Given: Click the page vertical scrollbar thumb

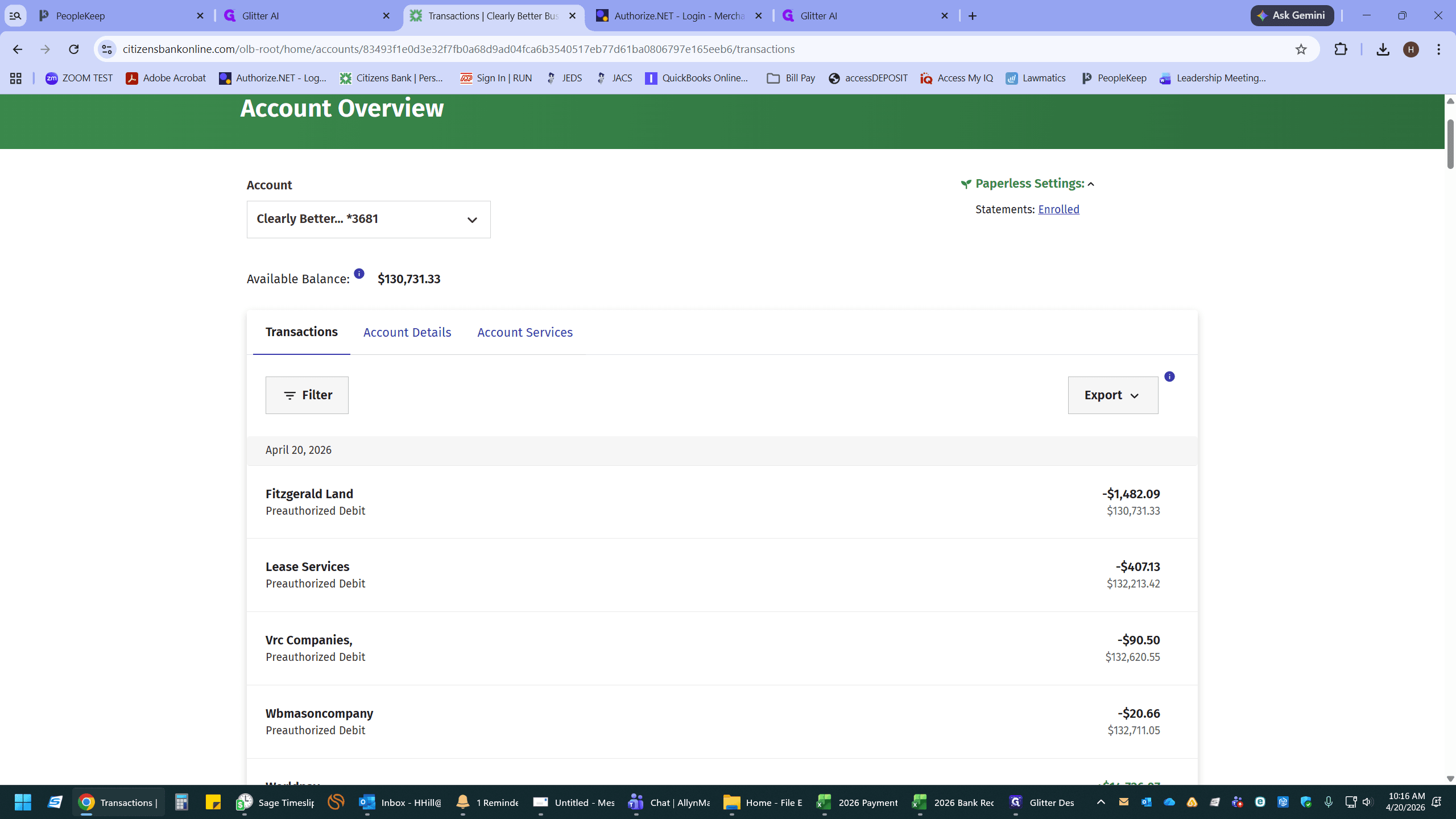Looking at the screenshot, I should [1450, 144].
